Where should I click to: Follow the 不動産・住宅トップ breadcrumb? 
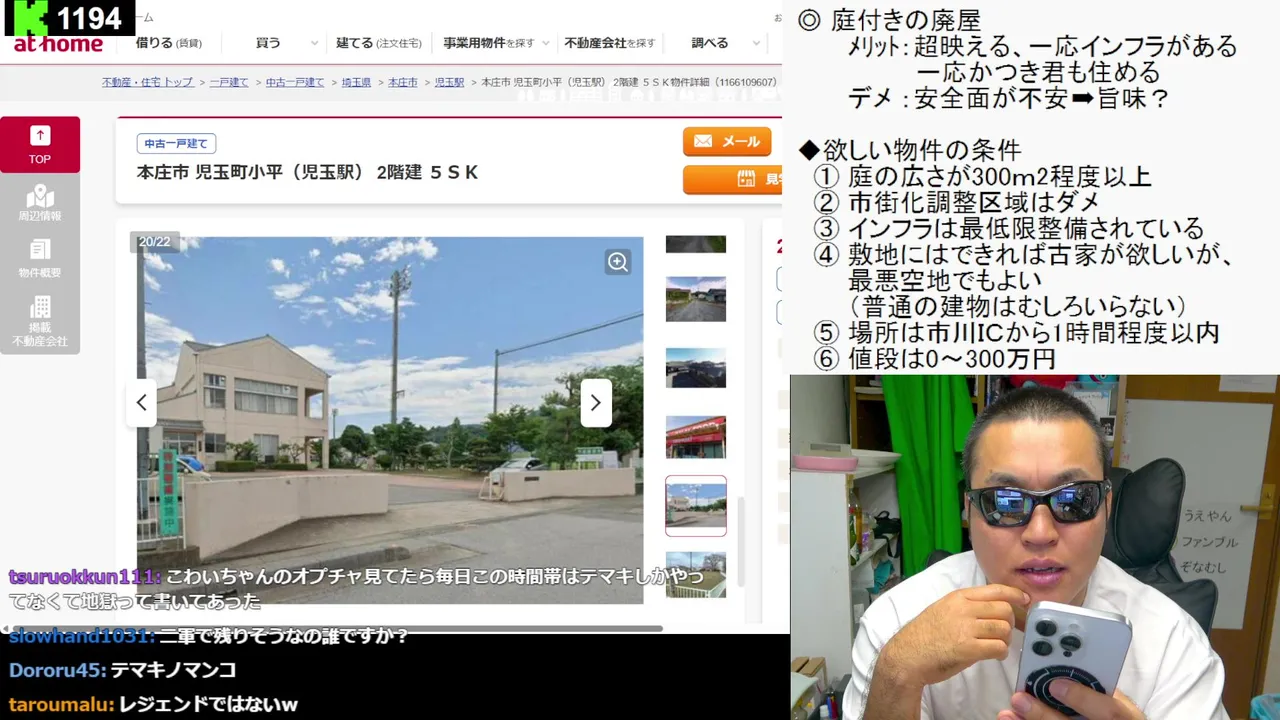tap(148, 82)
